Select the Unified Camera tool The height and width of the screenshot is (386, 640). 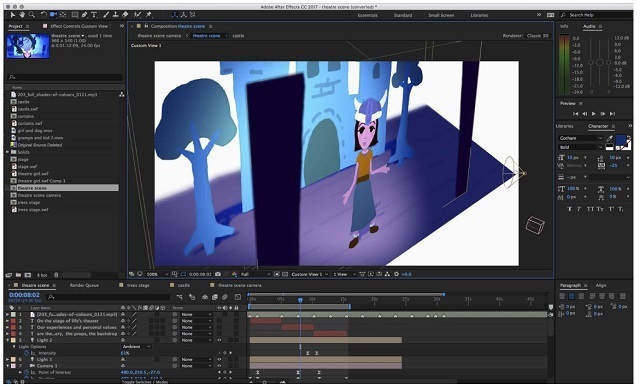coord(53,15)
